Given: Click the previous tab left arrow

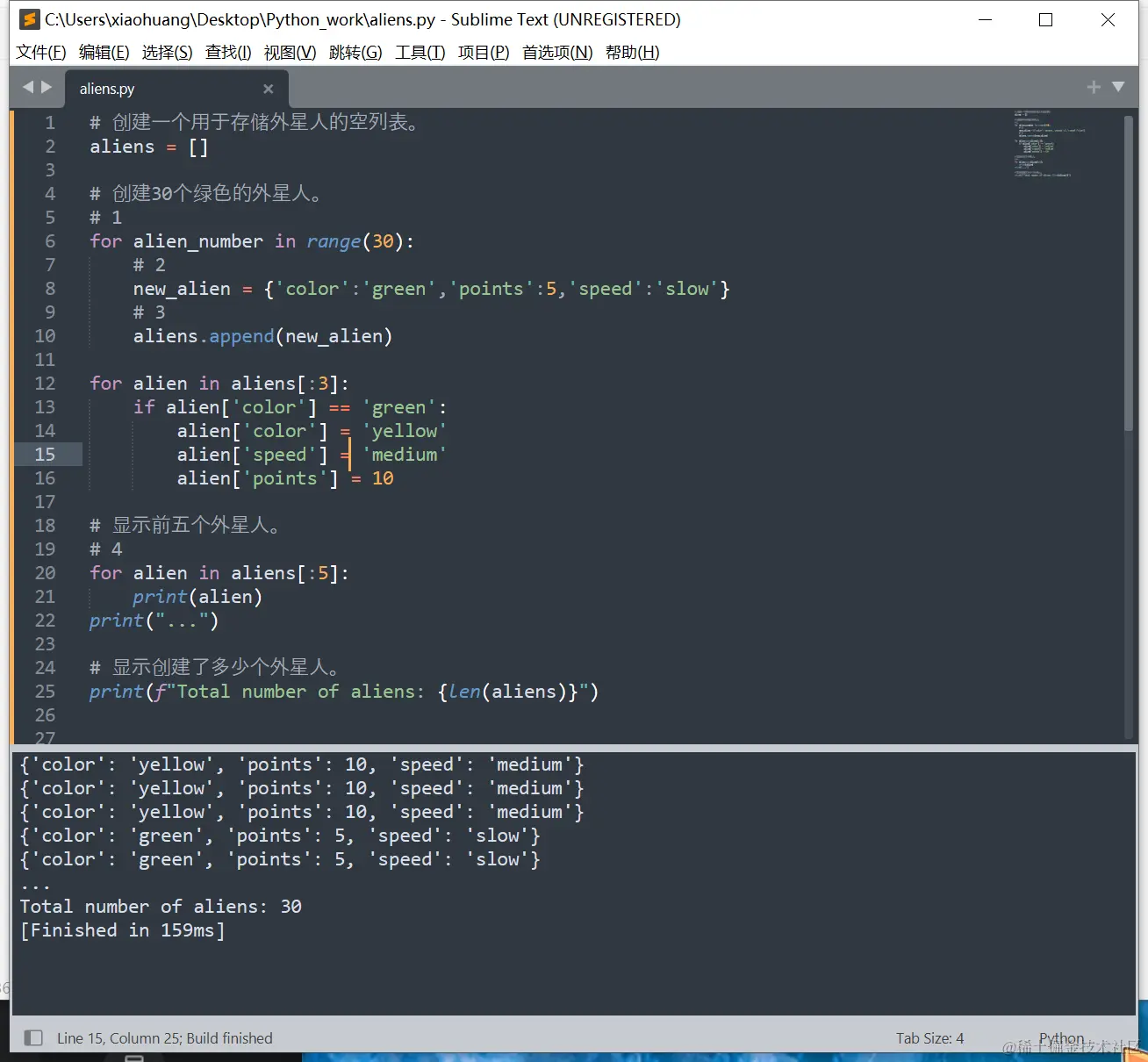Looking at the screenshot, I should (28, 87).
